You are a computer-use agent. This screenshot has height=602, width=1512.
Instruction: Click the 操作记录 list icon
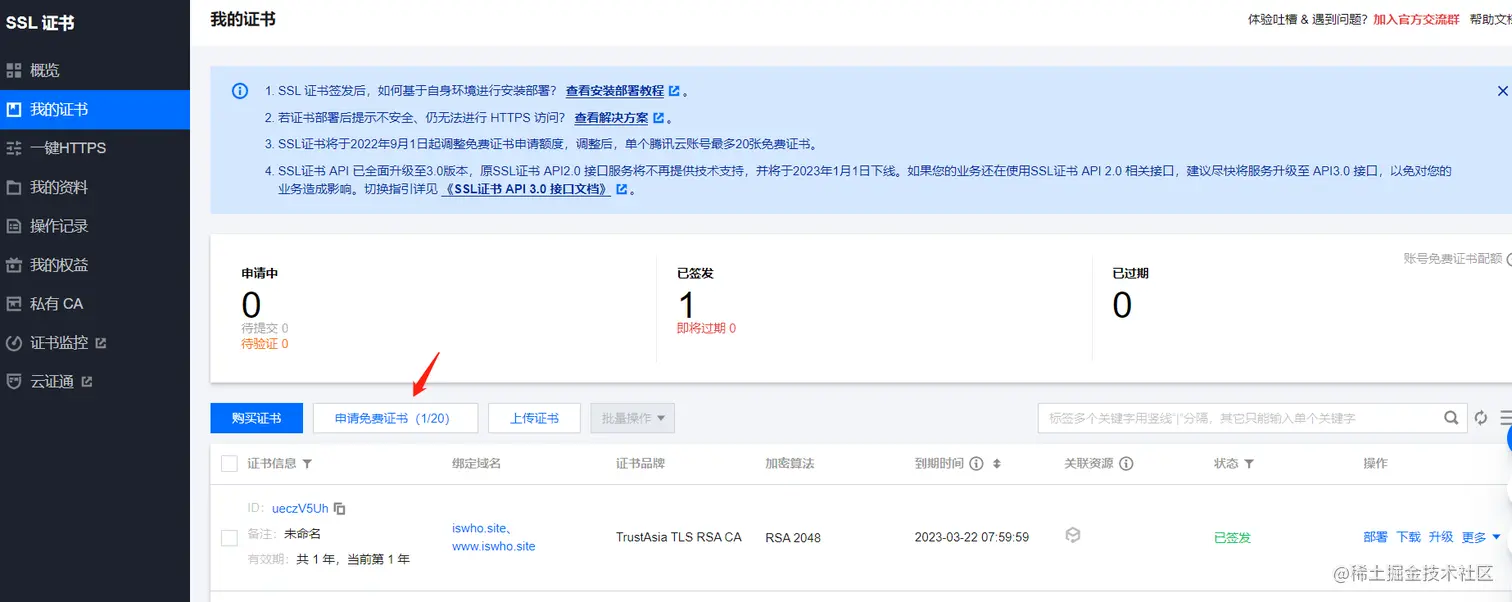[14, 226]
